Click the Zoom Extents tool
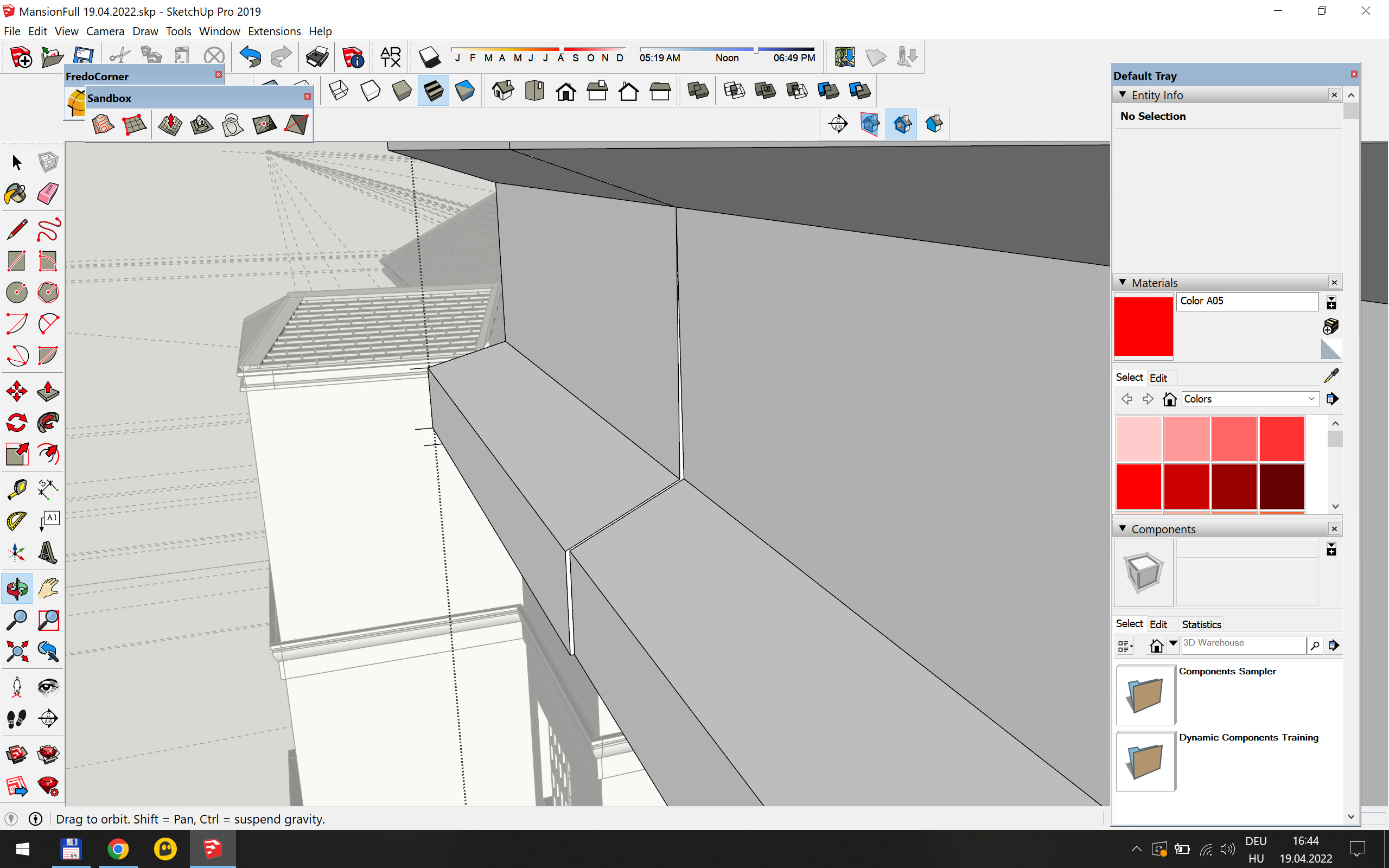Screen dimensions: 1389x868 pos(16,650)
